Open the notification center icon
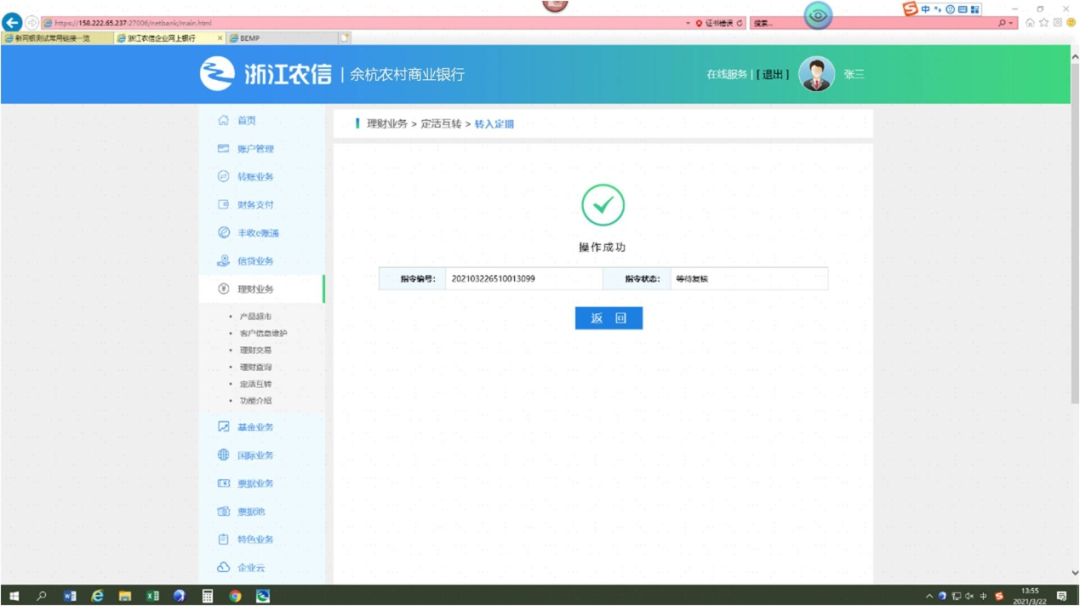 tap(1062, 596)
